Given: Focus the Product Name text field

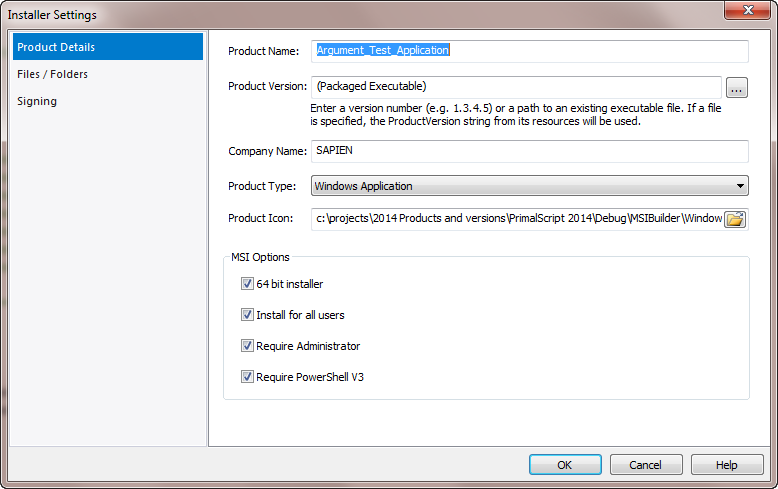Looking at the screenshot, I should [x=529, y=51].
